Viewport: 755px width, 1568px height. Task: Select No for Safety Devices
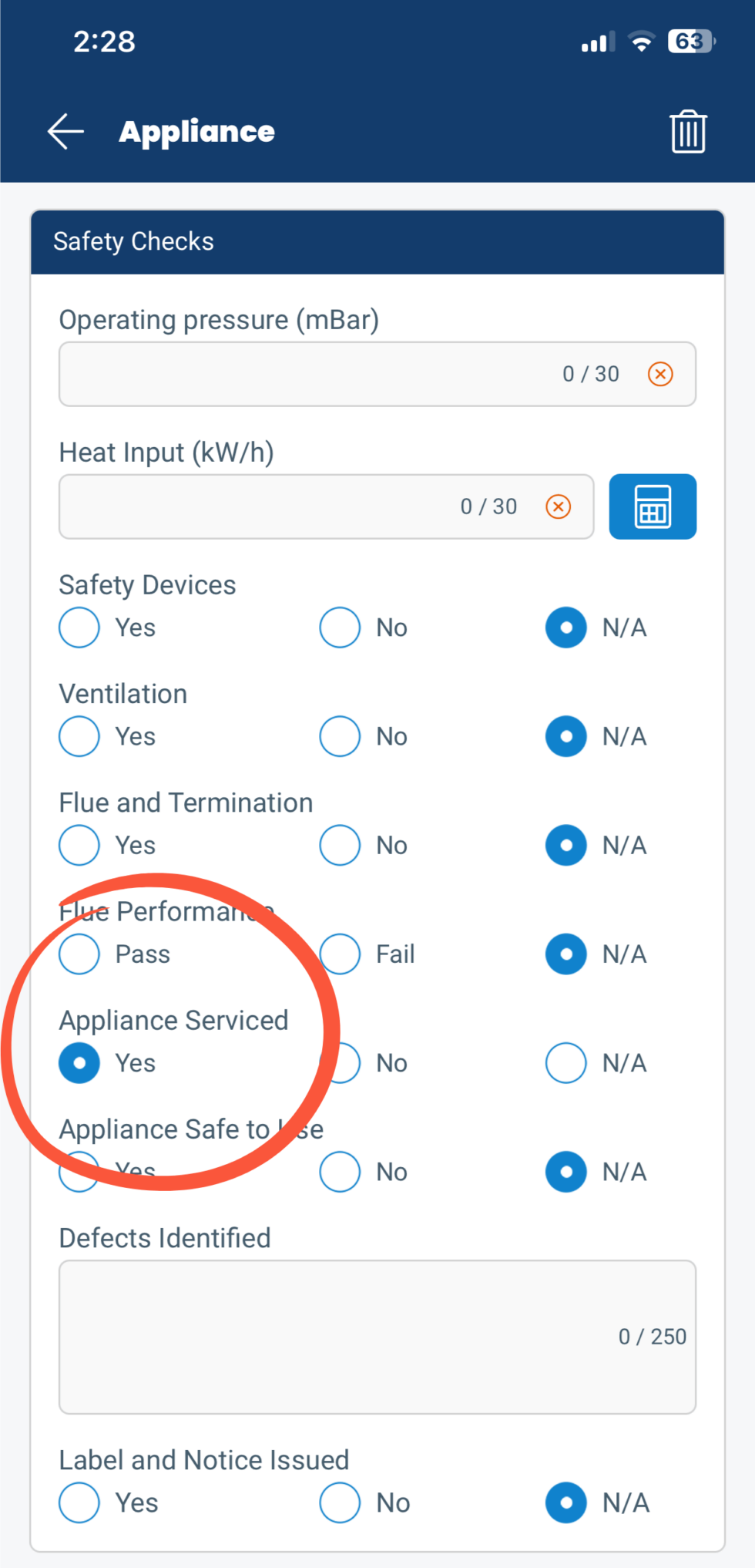coord(339,628)
